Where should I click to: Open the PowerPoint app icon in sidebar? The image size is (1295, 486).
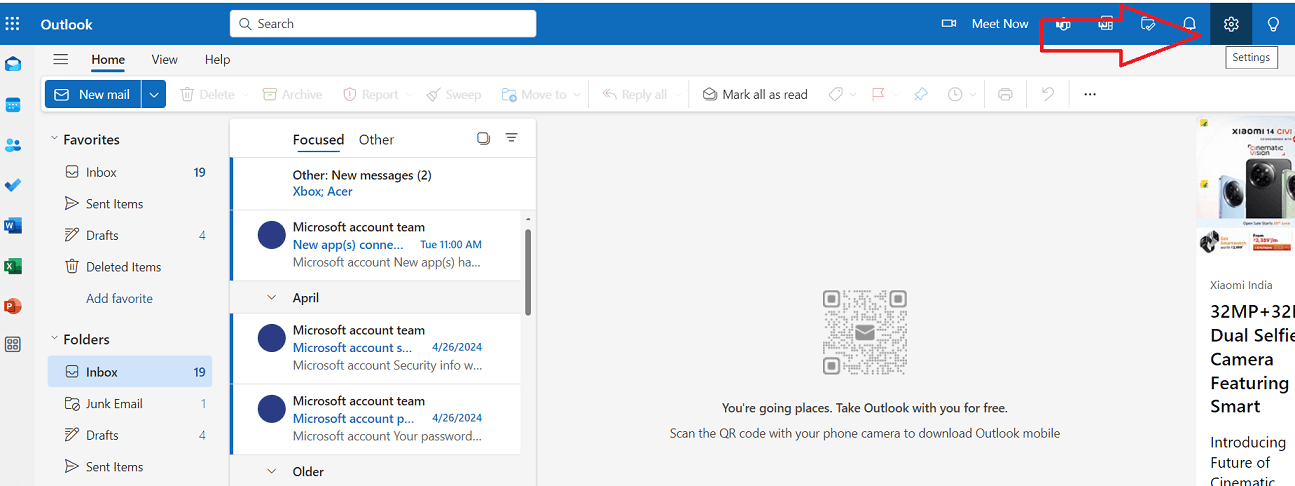[x=13, y=306]
